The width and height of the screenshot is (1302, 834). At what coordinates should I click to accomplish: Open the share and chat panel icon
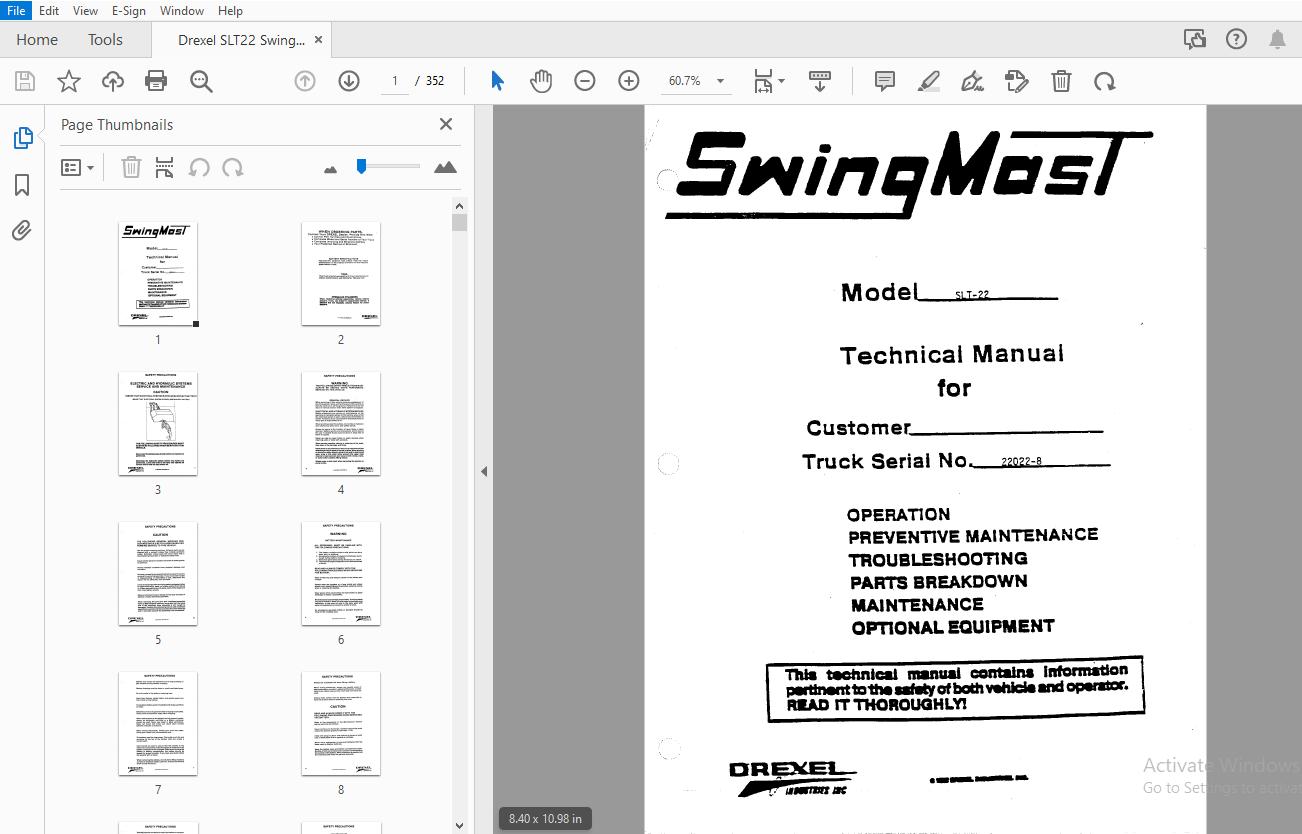coord(1194,39)
